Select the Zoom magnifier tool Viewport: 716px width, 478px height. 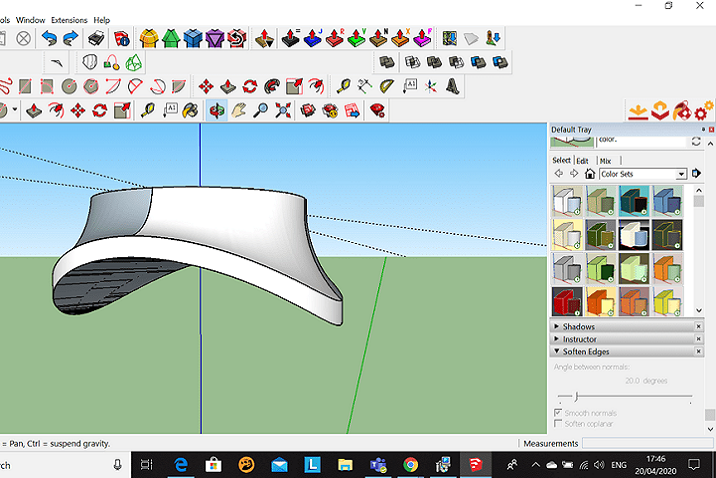tap(261, 110)
